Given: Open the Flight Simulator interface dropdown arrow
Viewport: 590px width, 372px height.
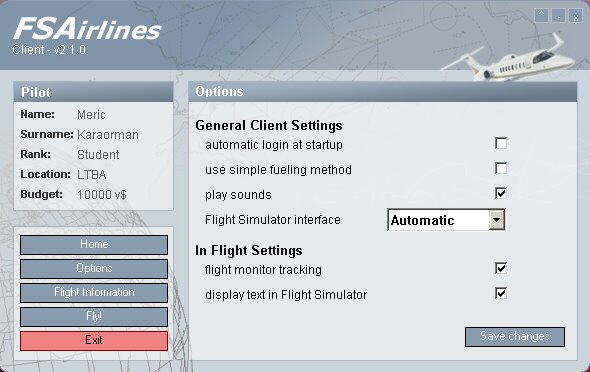Looking at the screenshot, I should 497,220.
